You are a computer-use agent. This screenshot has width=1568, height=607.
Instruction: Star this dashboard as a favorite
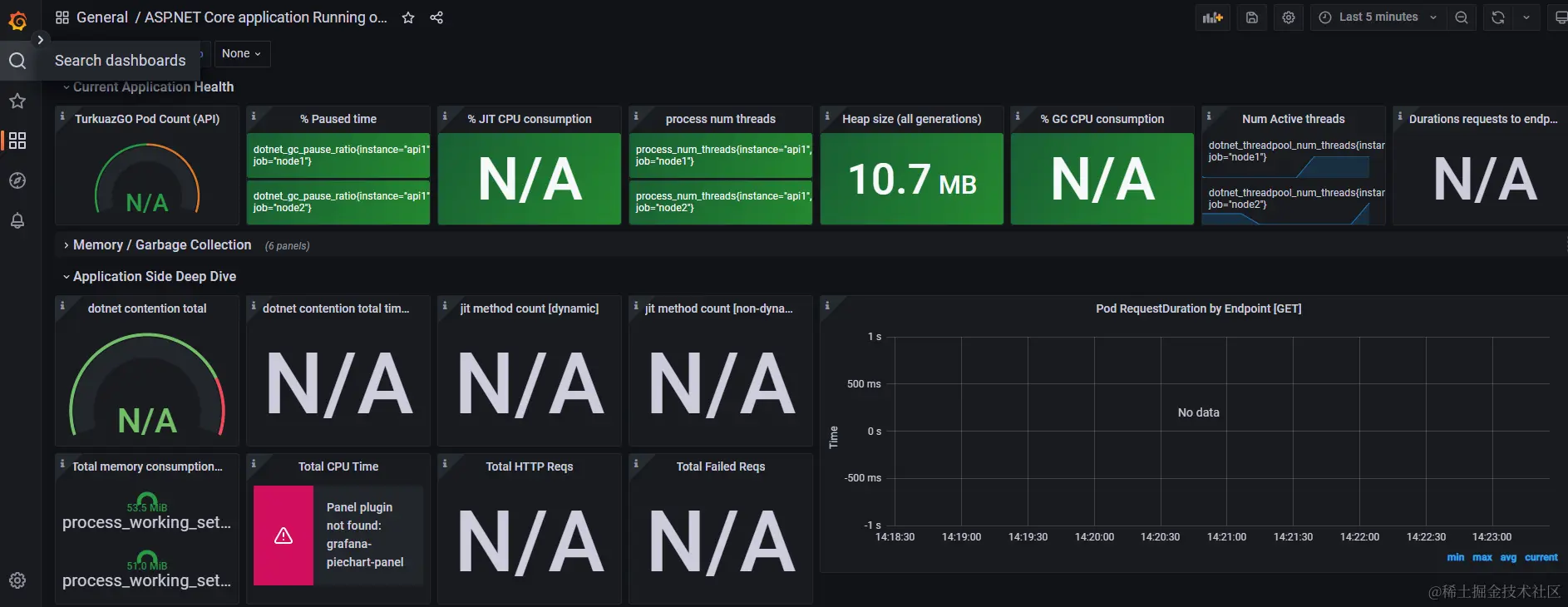coord(408,17)
